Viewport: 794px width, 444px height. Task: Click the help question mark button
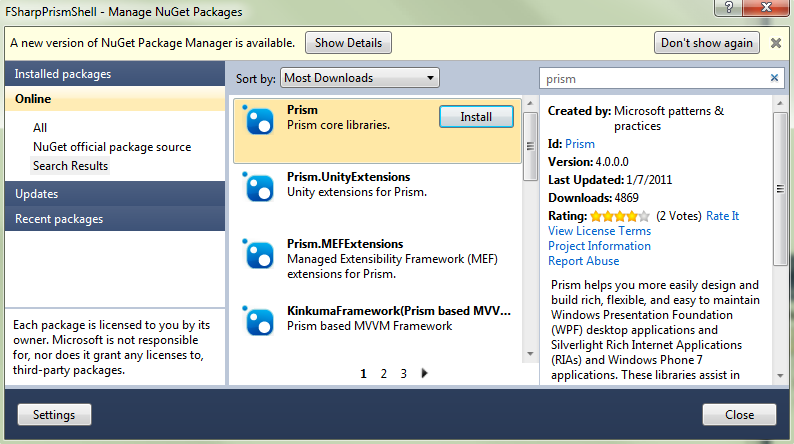729,7
